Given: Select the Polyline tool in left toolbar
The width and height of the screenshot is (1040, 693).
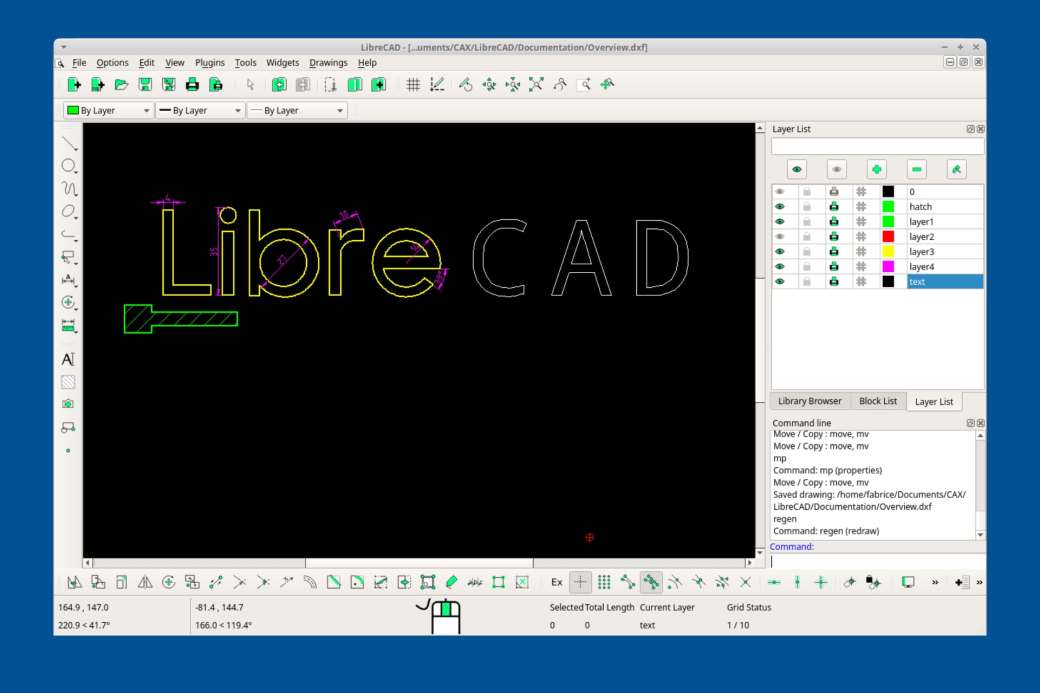Looking at the screenshot, I should point(69,234).
